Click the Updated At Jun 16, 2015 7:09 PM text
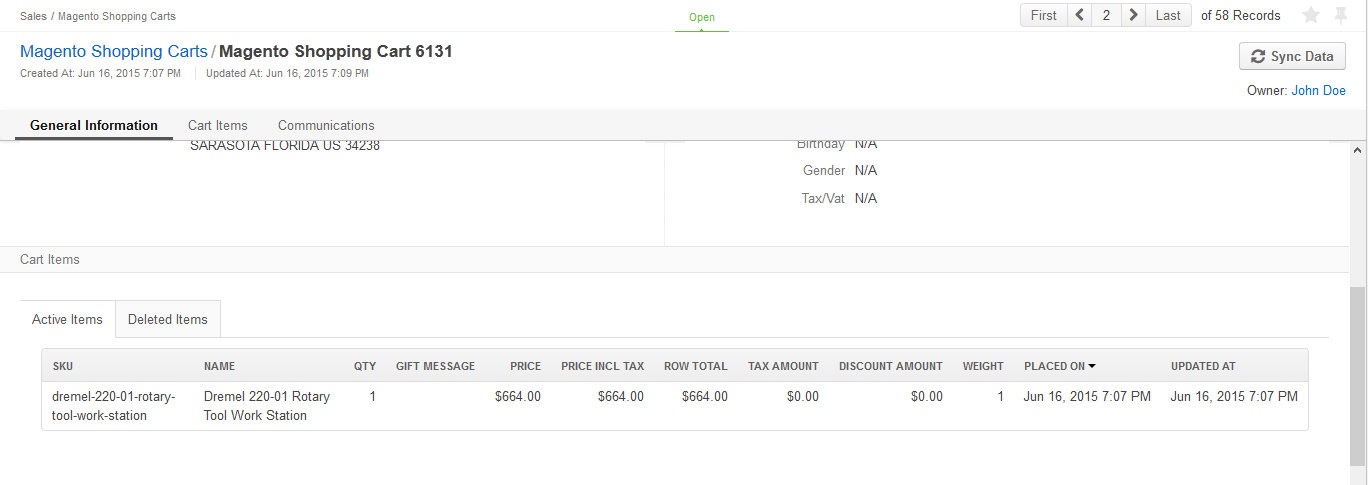The image size is (1368, 485). (x=287, y=73)
